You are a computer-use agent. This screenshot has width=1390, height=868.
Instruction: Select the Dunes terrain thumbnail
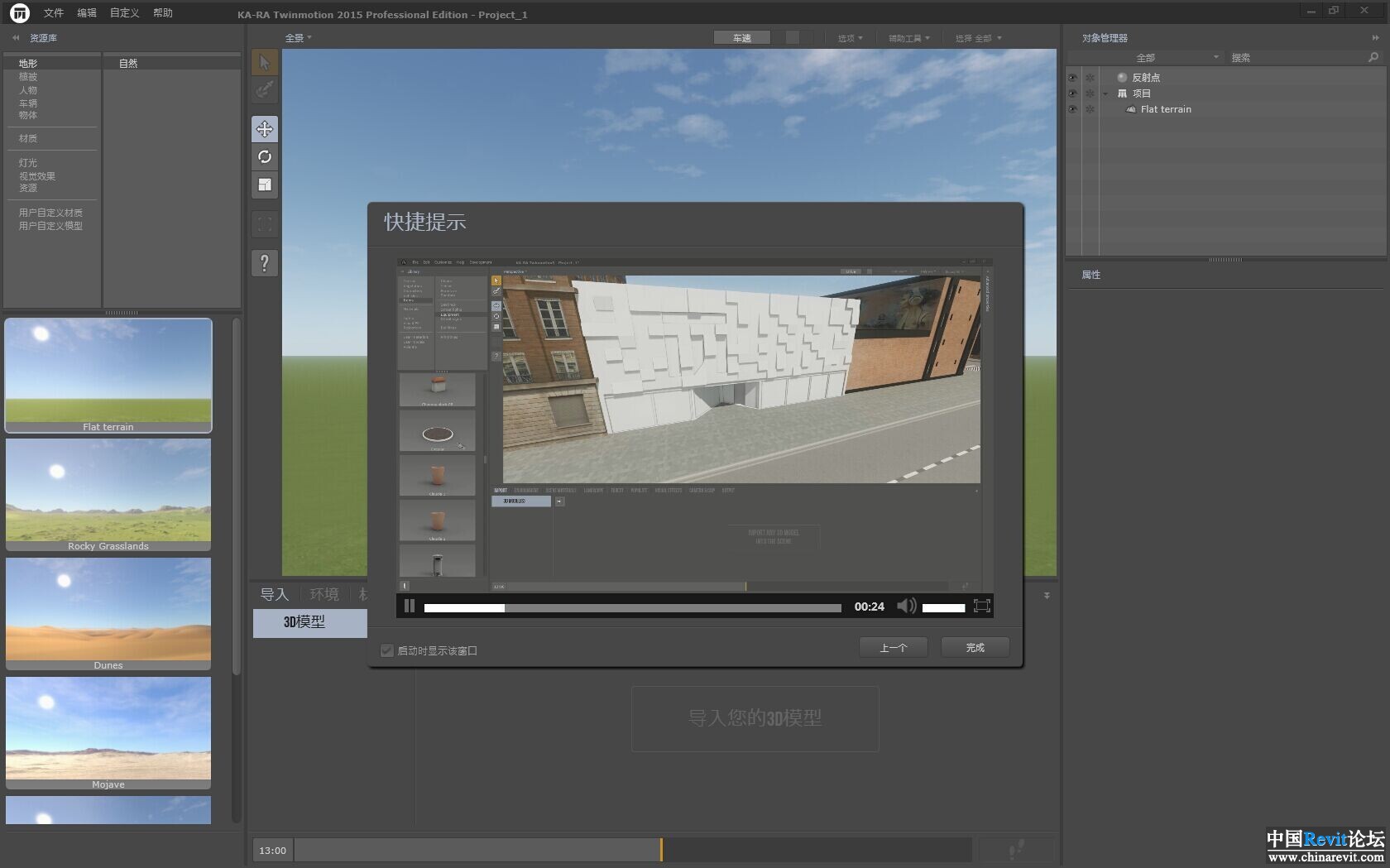tap(108, 614)
